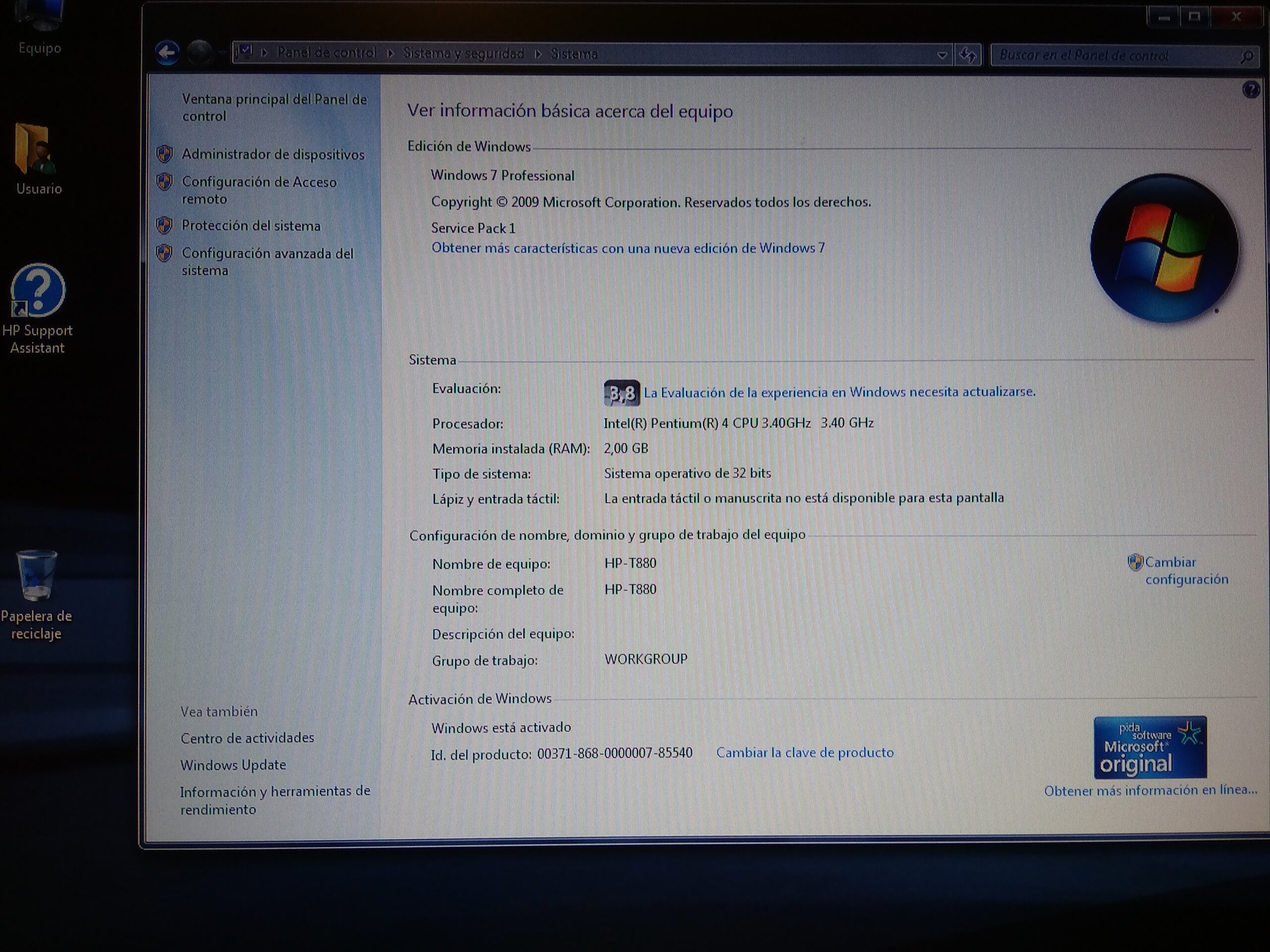Image resolution: width=1270 pixels, height=952 pixels.
Task: Open Windows Update link
Action: tap(233, 765)
